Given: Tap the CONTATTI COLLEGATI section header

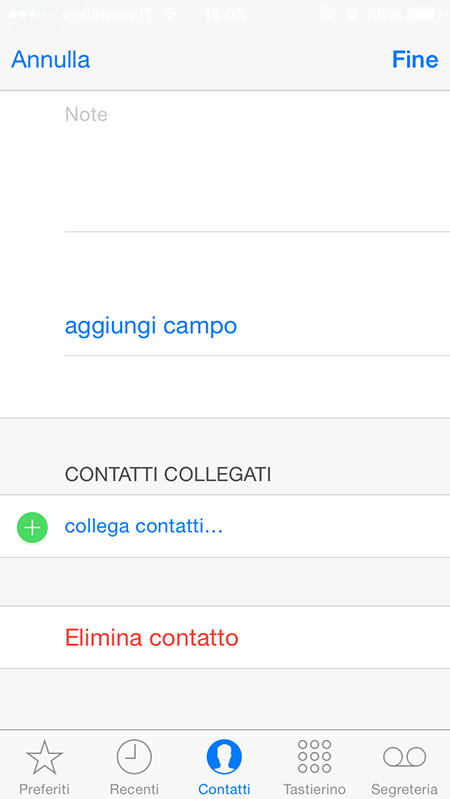Looking at the screenshot, I should 168,474.
